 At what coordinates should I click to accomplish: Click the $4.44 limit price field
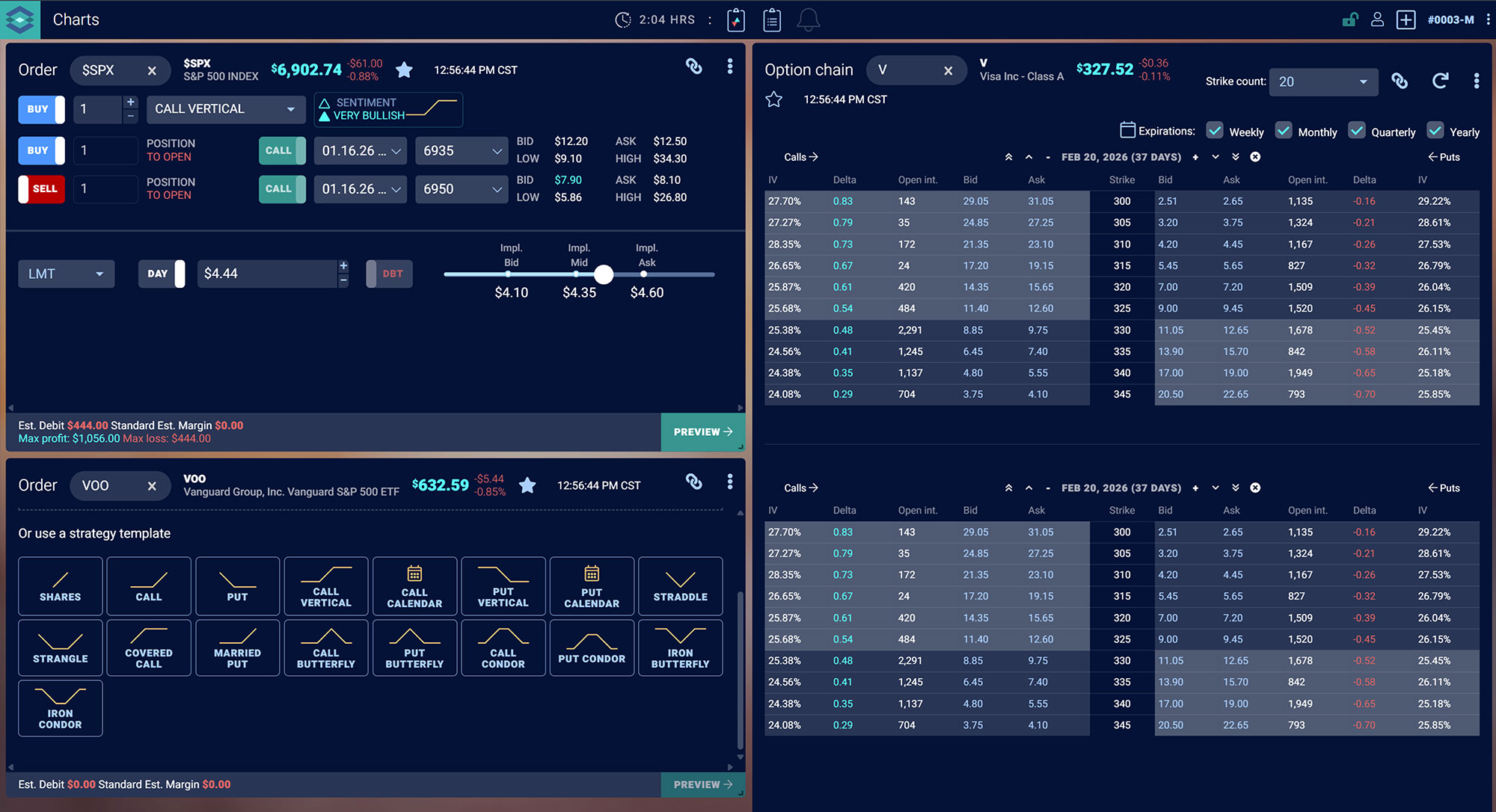pos(266,274)
